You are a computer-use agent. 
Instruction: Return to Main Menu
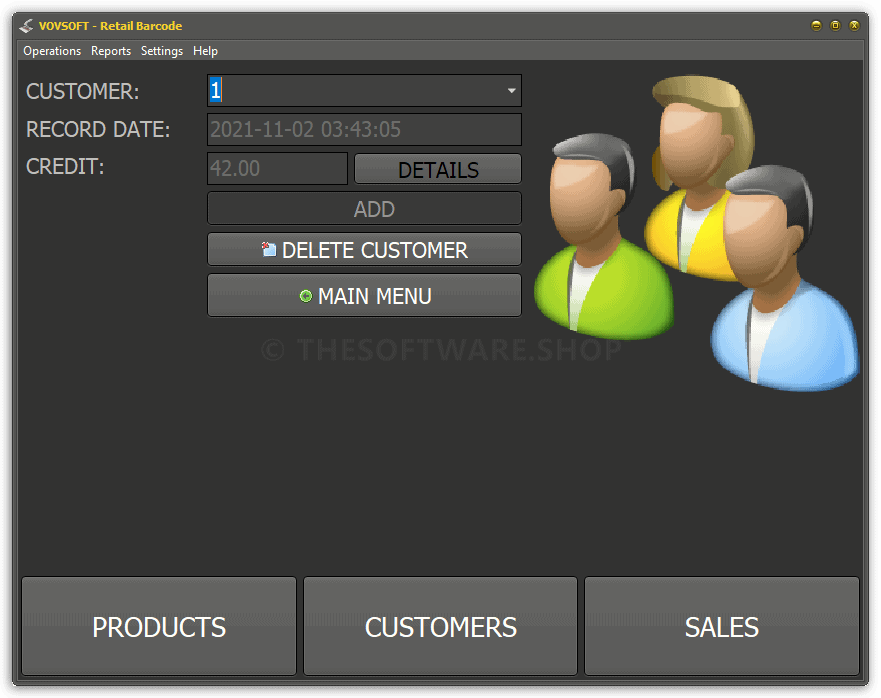[x=364, y=296]
